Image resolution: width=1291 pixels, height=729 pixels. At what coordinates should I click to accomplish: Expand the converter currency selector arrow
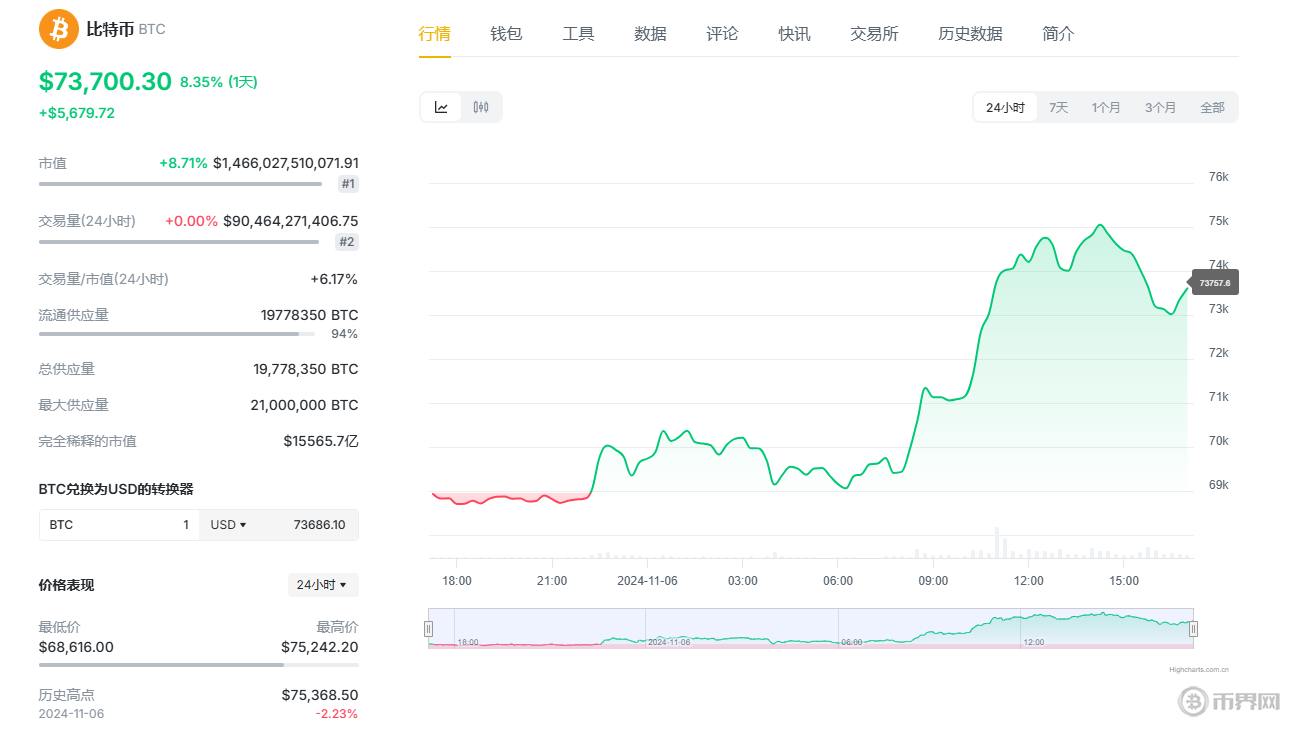(x=245, y=524)
